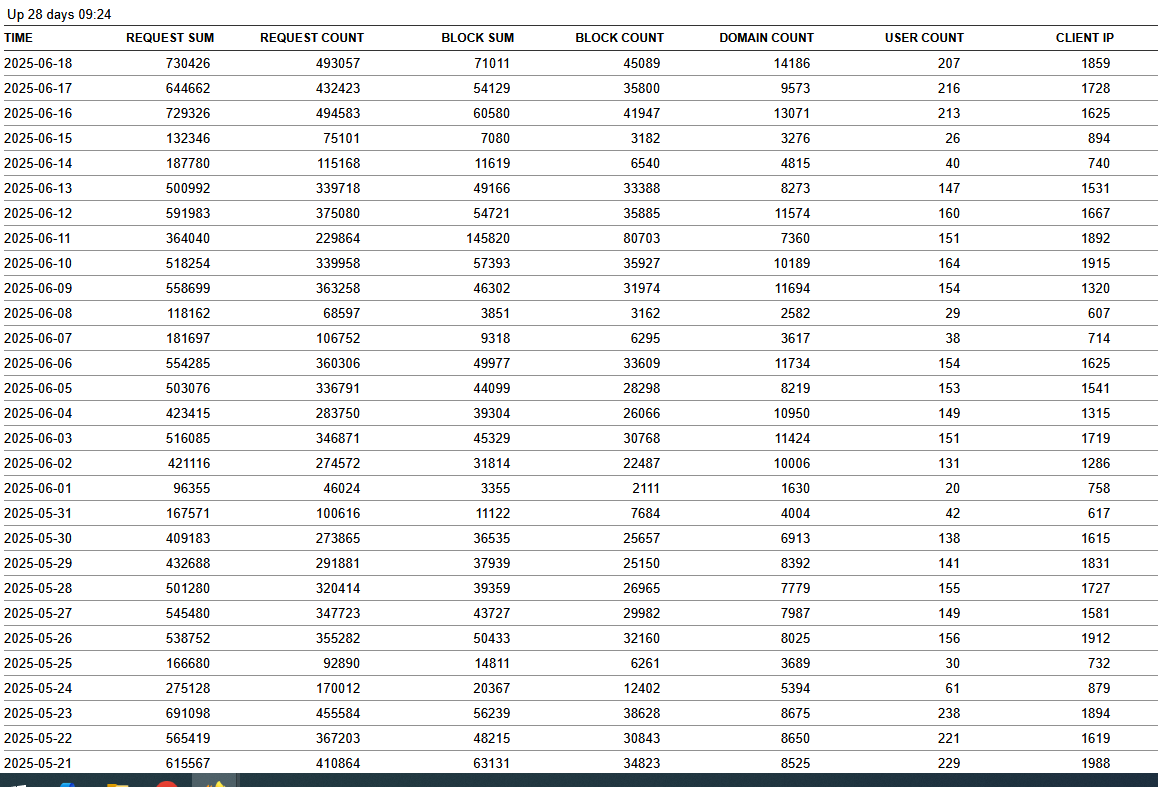Open the Windows Start menu

click(x=20, y=783)
